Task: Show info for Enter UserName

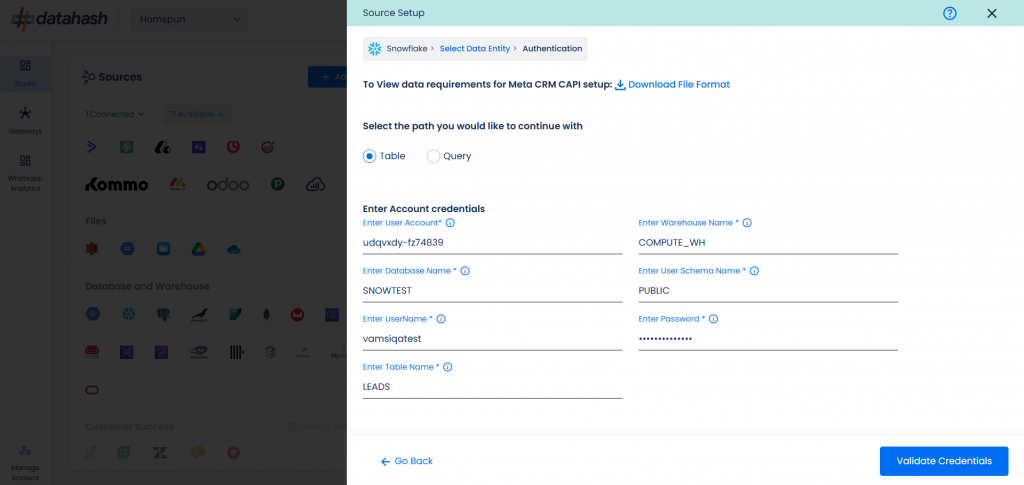Action: 441,319
